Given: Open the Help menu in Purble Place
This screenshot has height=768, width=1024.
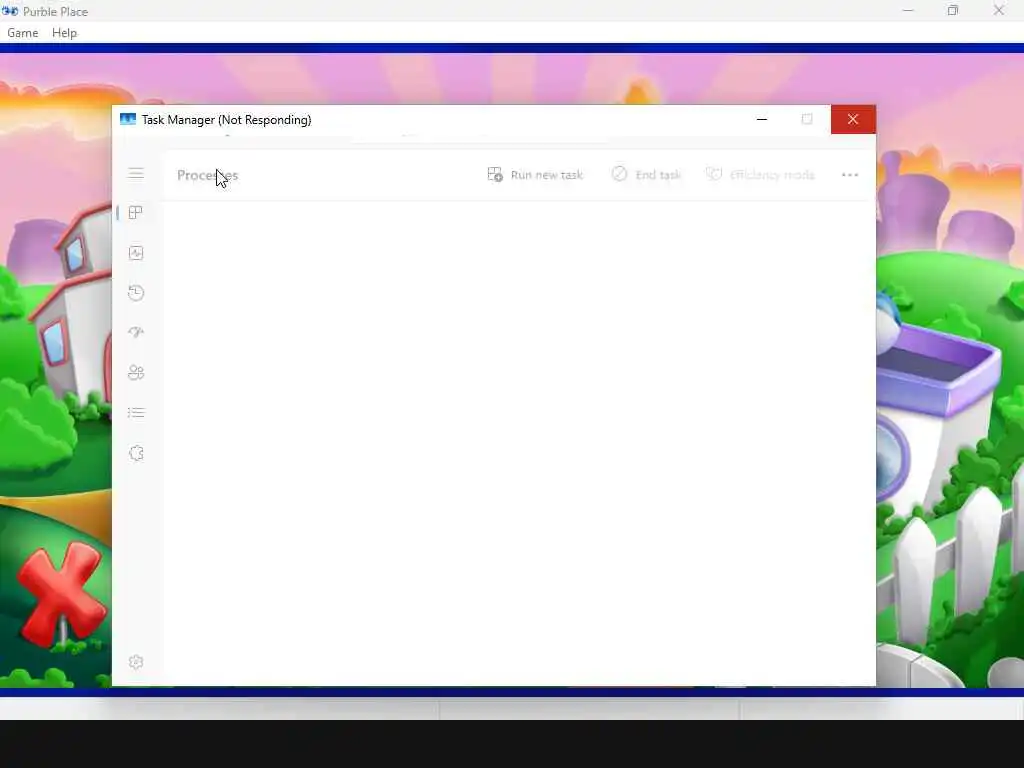Looking at the screenshot, I should (65, 33).
